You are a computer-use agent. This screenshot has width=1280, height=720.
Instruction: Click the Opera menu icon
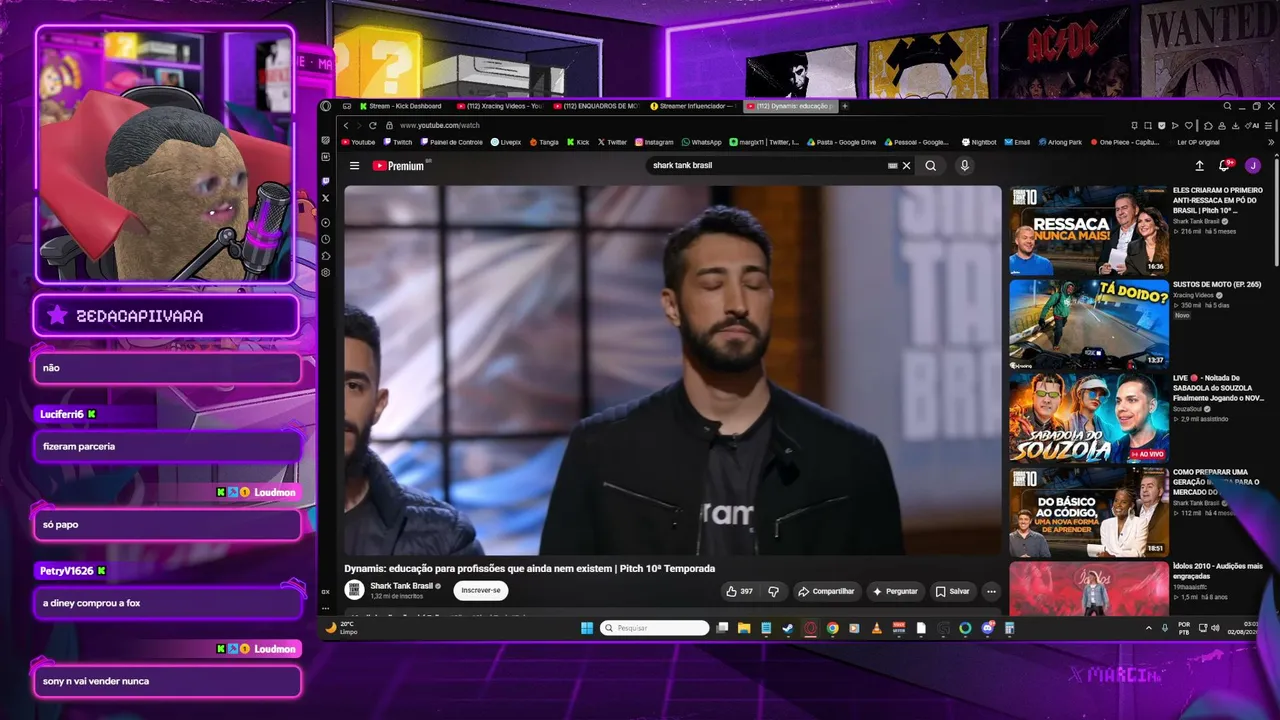coord(326,106)
